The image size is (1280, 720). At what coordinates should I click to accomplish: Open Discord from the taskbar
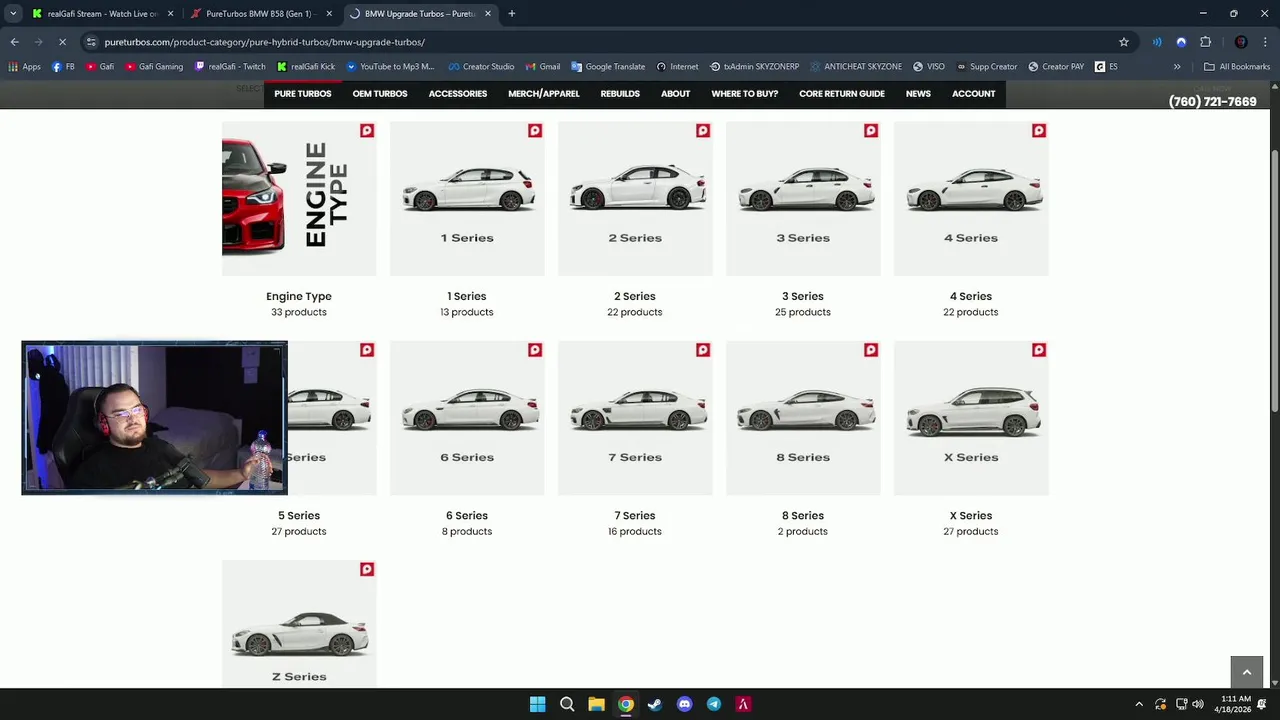(684, 704)
